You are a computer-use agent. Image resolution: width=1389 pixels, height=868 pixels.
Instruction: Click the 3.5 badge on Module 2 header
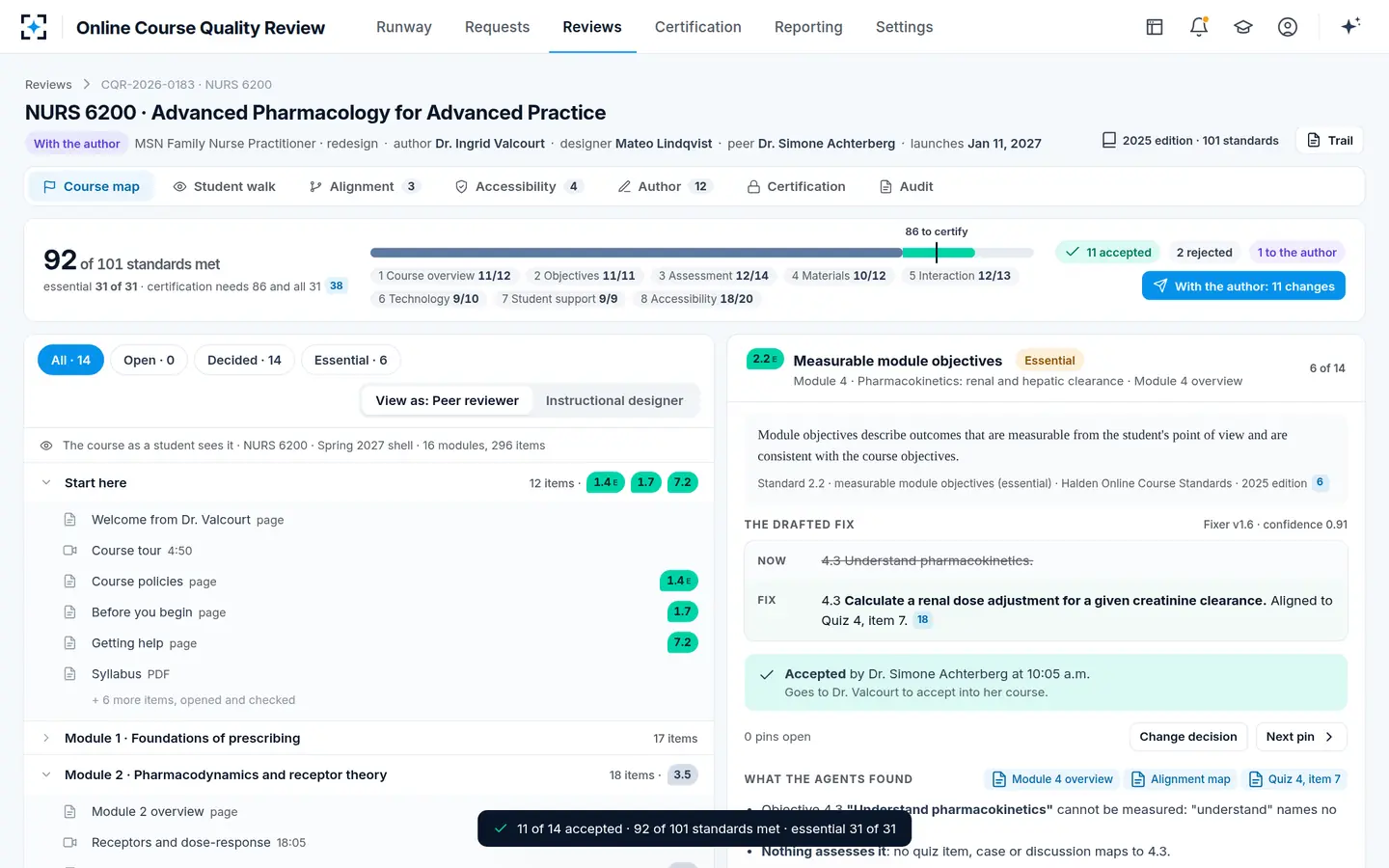point(683,774)
